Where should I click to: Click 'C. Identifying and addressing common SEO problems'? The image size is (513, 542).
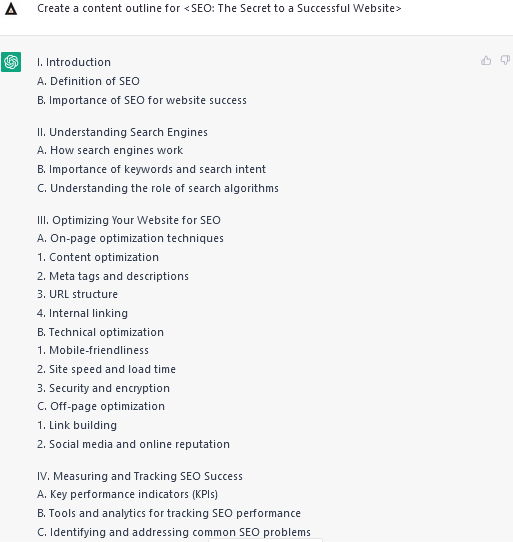tap(174, 532)
